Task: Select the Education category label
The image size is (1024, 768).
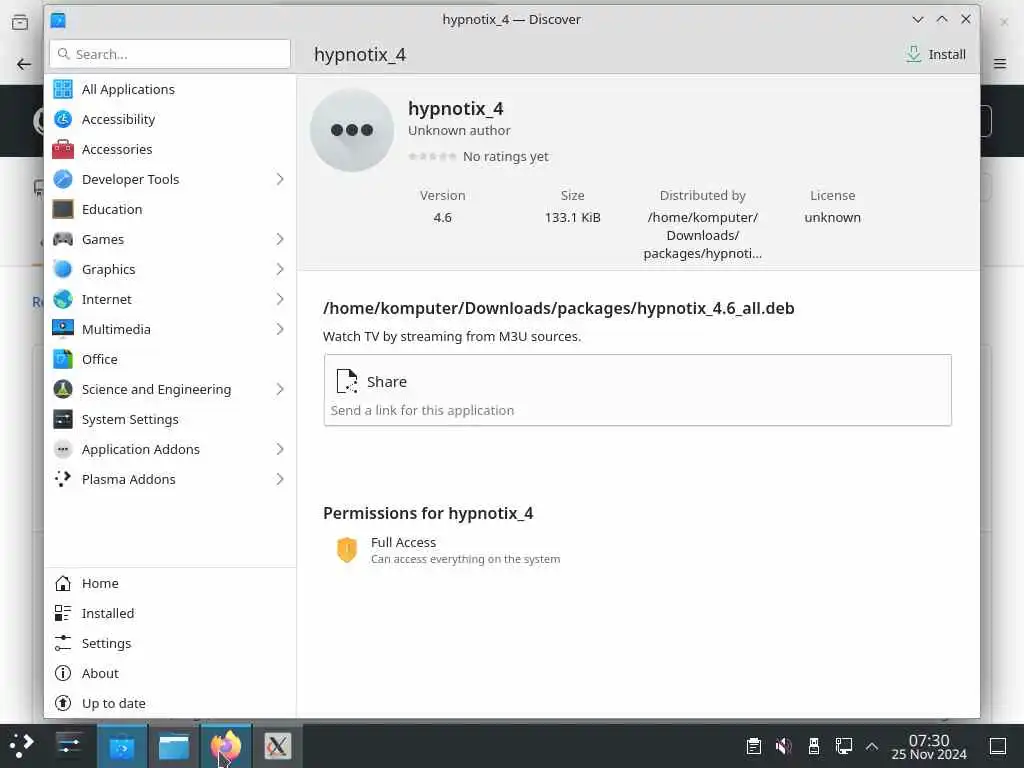Action: (112, 209)
